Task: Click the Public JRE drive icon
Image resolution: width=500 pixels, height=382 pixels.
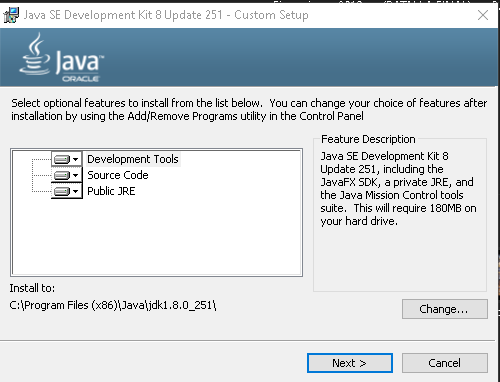Action: coord(62,191)
